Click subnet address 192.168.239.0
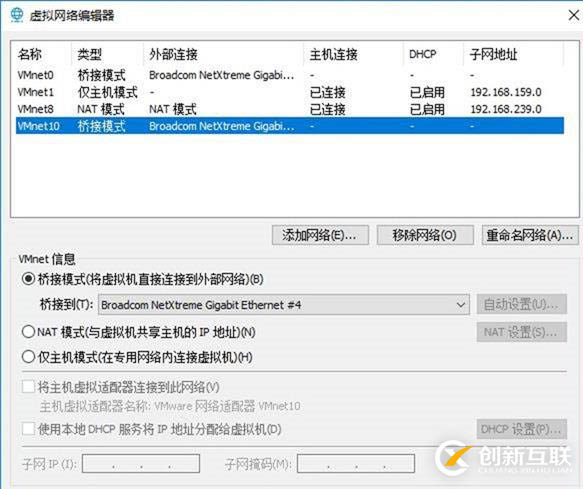The height and width of the screenshot is (489, 583). 506,109
